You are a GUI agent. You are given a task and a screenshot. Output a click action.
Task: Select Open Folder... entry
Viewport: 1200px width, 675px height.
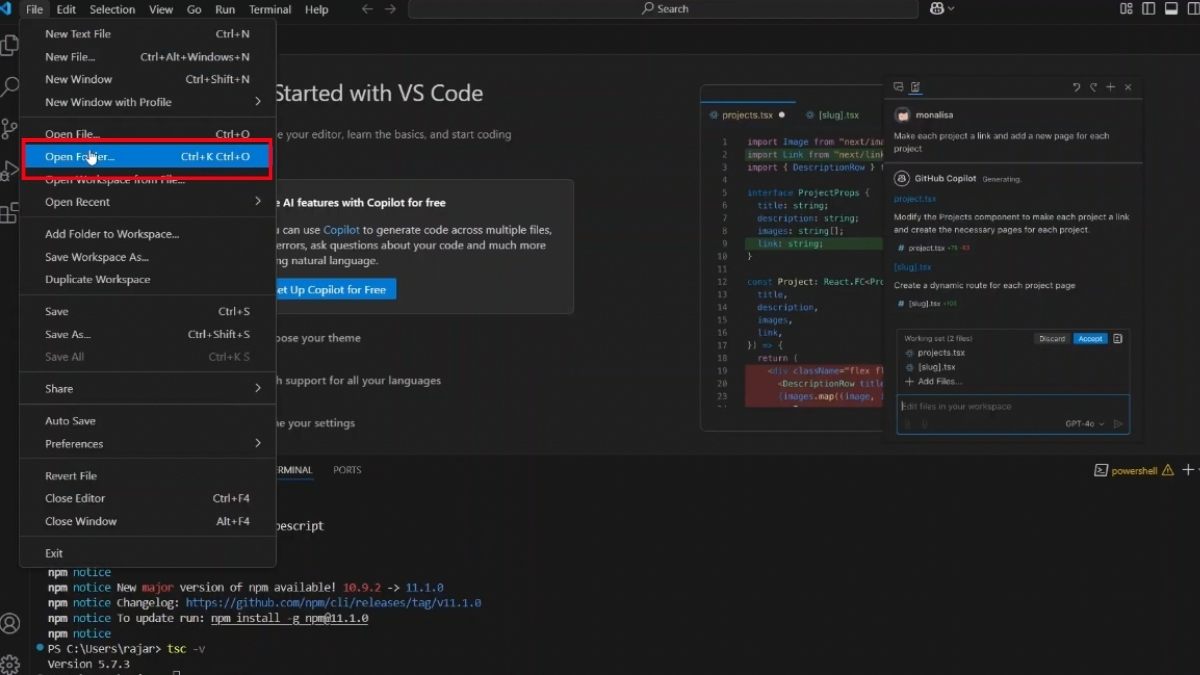[148, 157]
